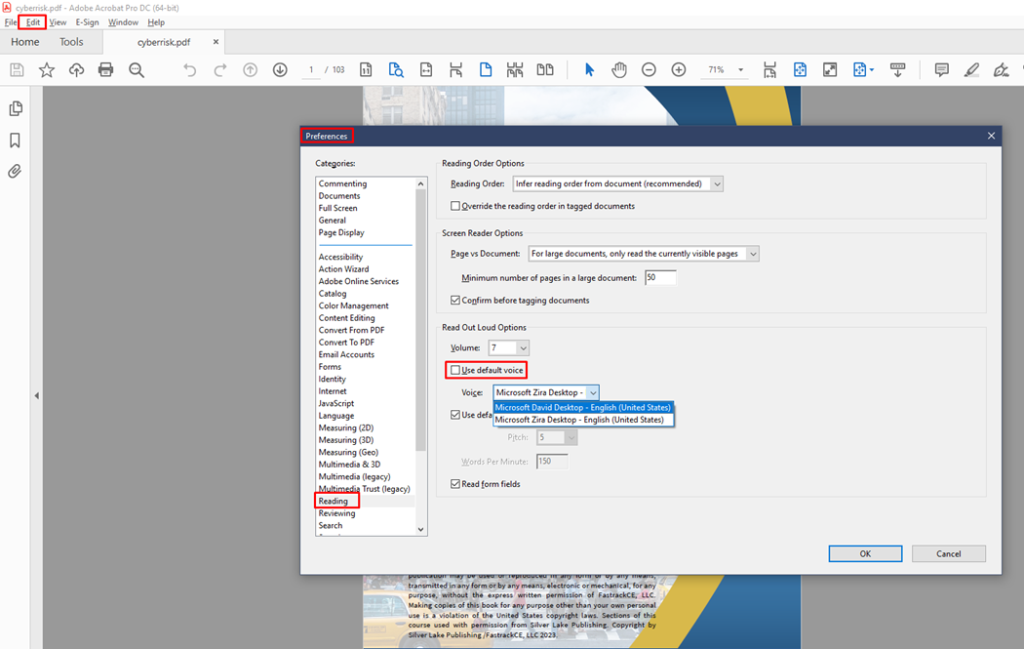Select the Hand pan tool

click(x=619, y=70)
